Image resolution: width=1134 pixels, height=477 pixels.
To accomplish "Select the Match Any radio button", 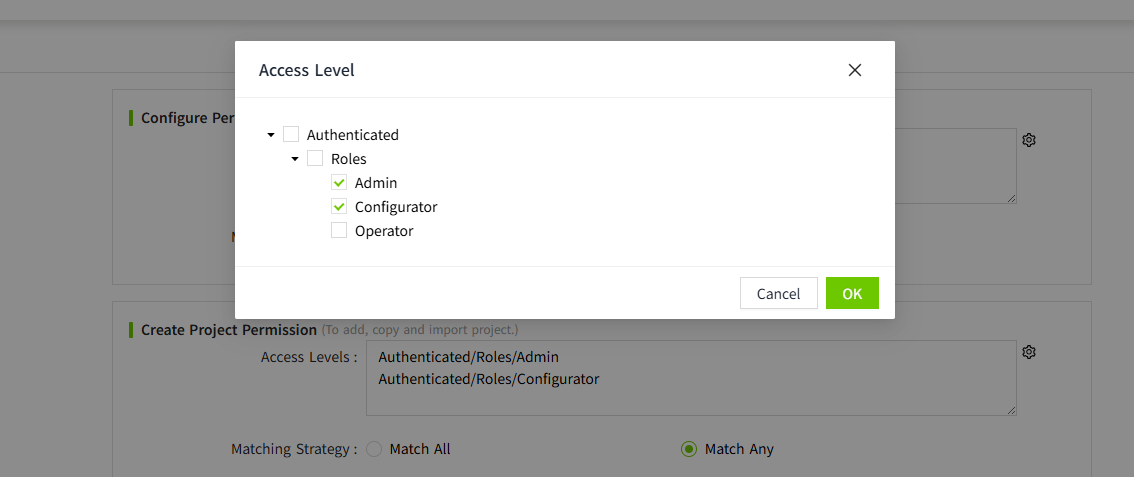I will point(689,449).
